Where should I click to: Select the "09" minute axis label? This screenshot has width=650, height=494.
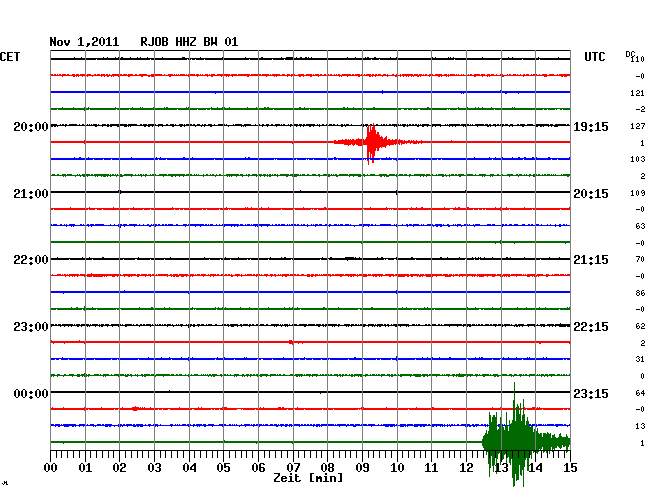tap(362, 467)
